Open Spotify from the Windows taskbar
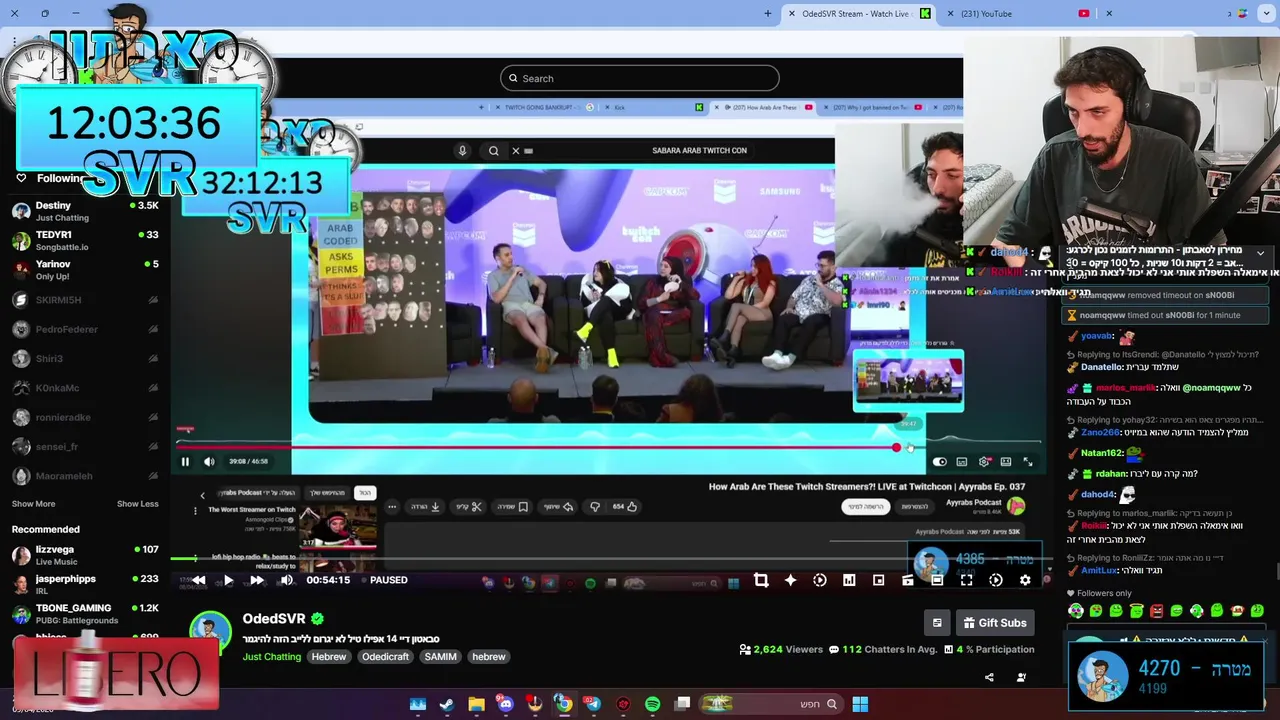This screenshot has height=720, width=1280. pyautogui.click(x=652, y=704)
